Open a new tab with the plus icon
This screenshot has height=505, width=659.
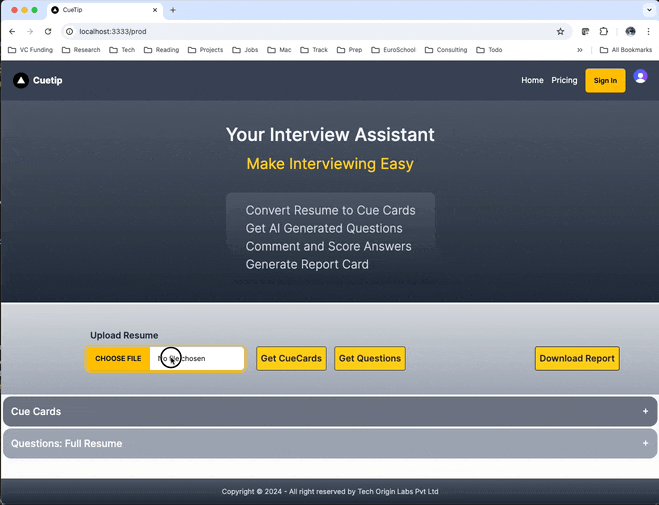[x=173, y=10]
